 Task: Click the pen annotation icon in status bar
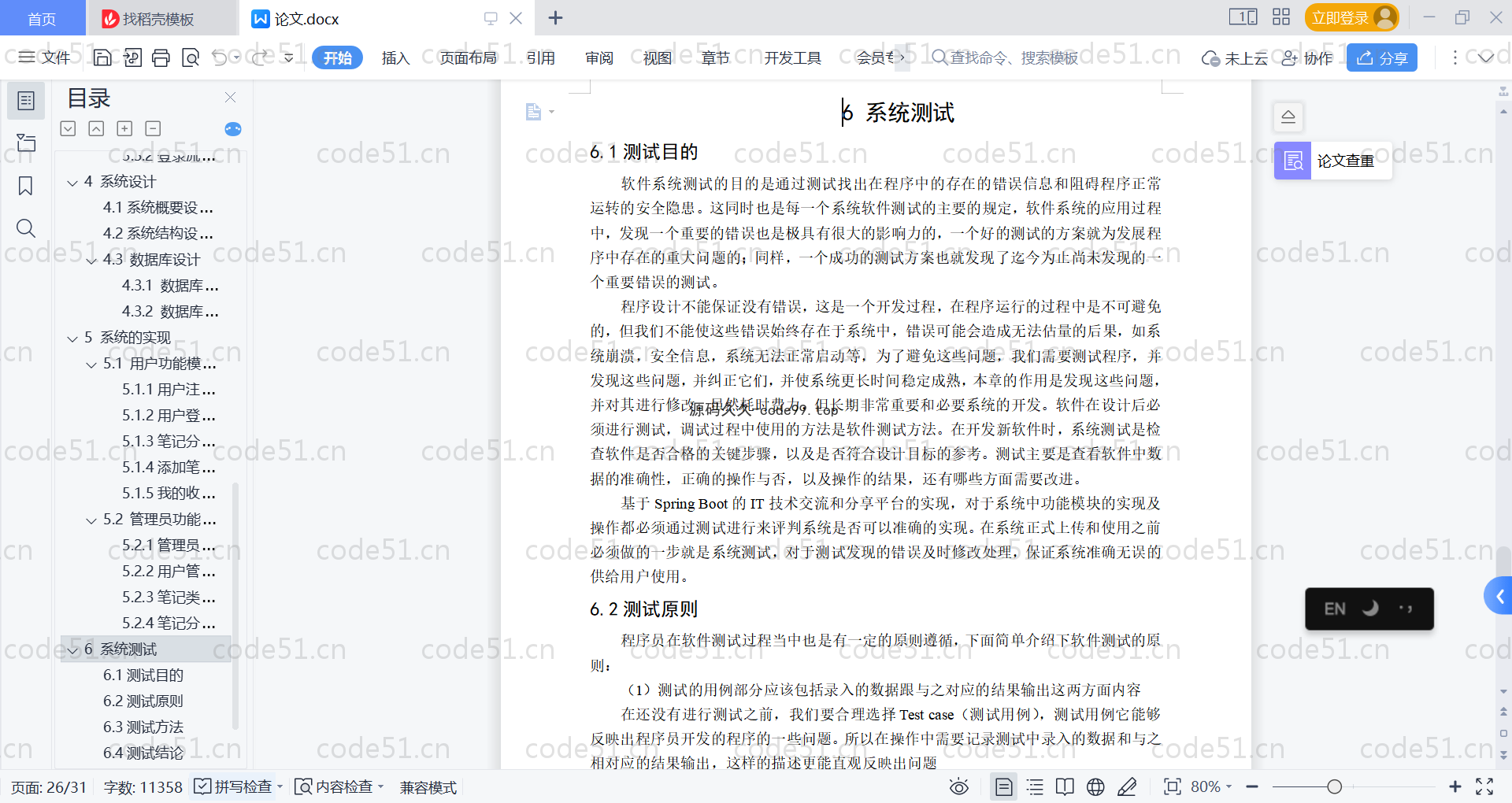tap(1127, 786)
